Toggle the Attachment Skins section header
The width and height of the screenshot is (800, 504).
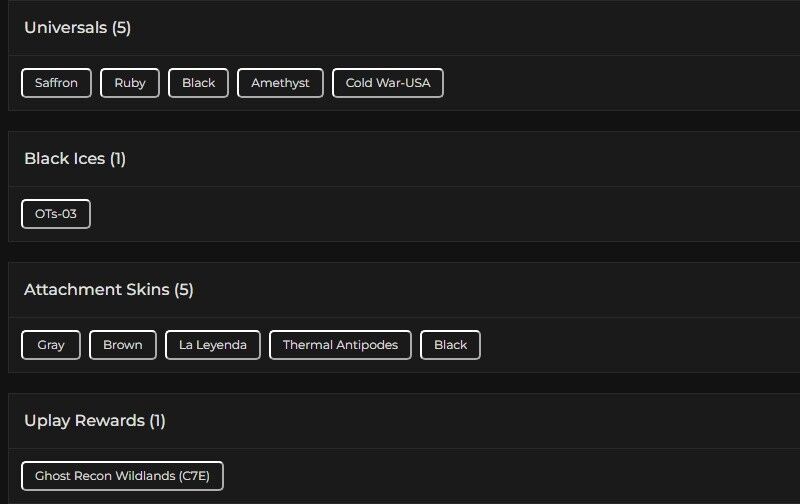[96, 290]
